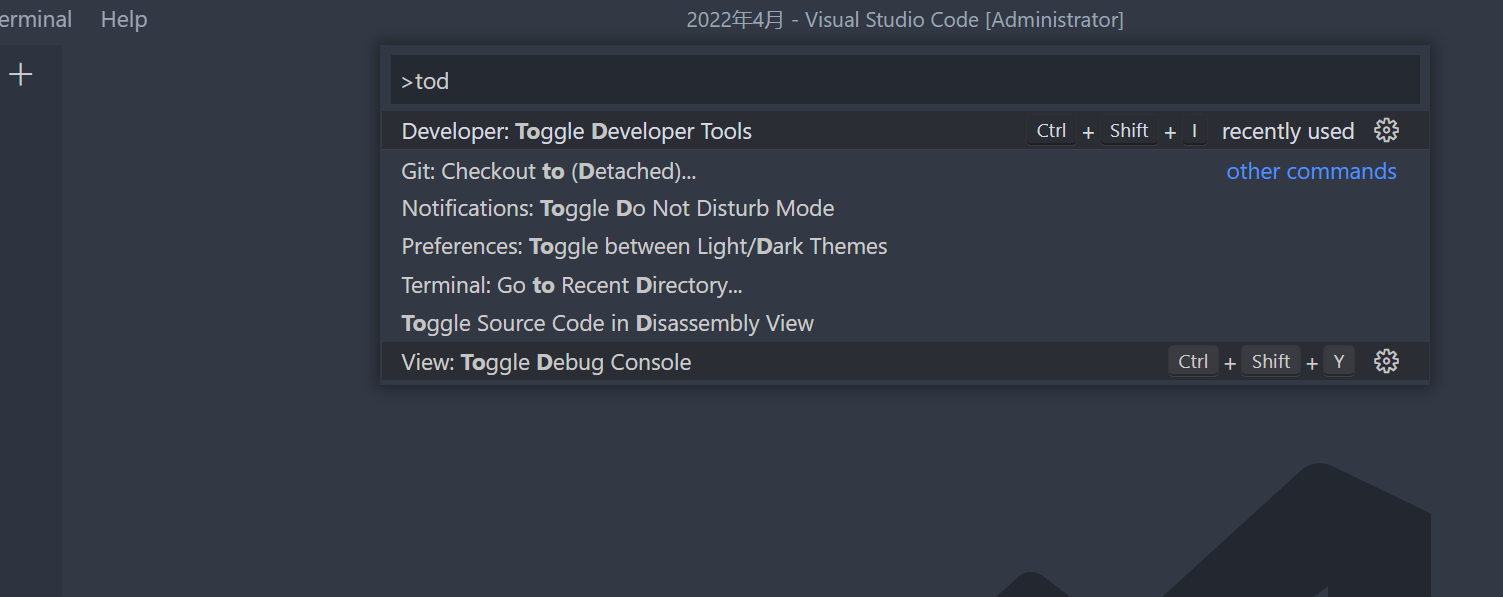Select View: Toggle Debug Console entry

[x=546, y=361]
